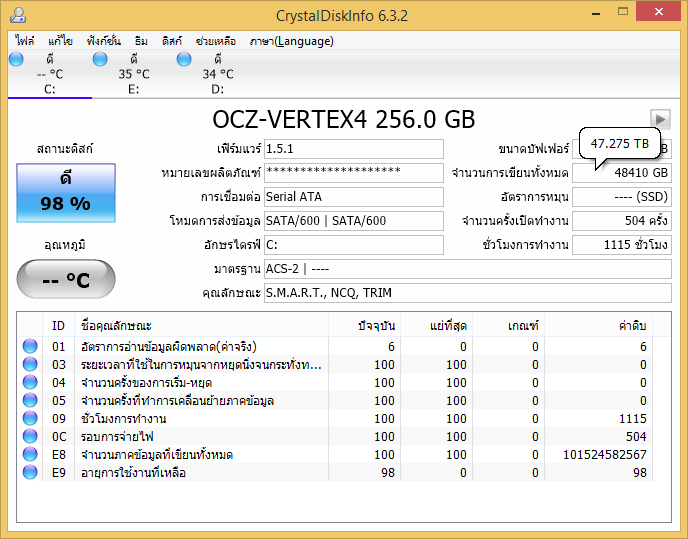Select the ชั่วโมงการทำงาน attribute row in table
This screenshot has height=539, width=688.
pyautogui.click(x=335, y=418)
